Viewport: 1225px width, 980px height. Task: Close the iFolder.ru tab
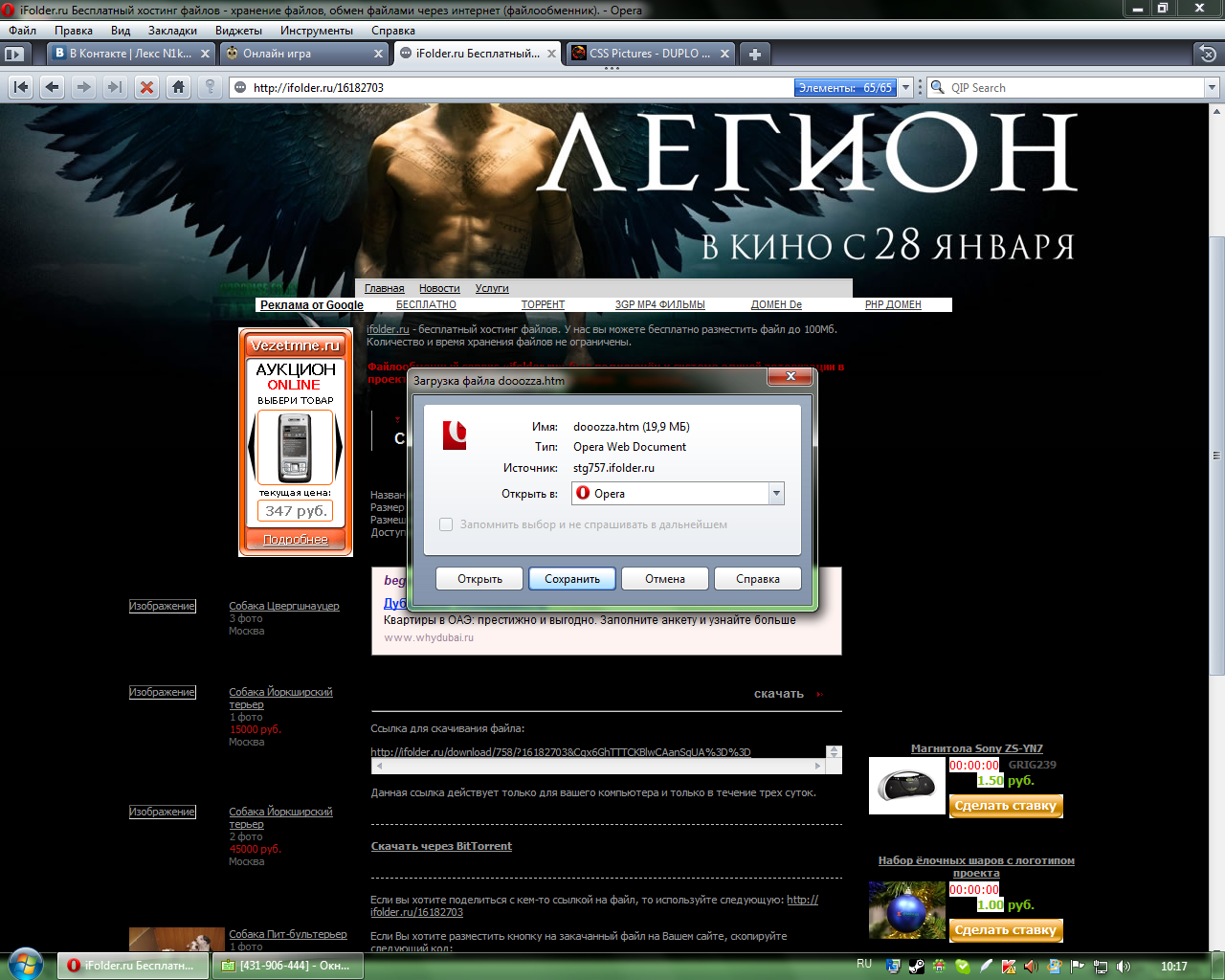coord(551,54)
